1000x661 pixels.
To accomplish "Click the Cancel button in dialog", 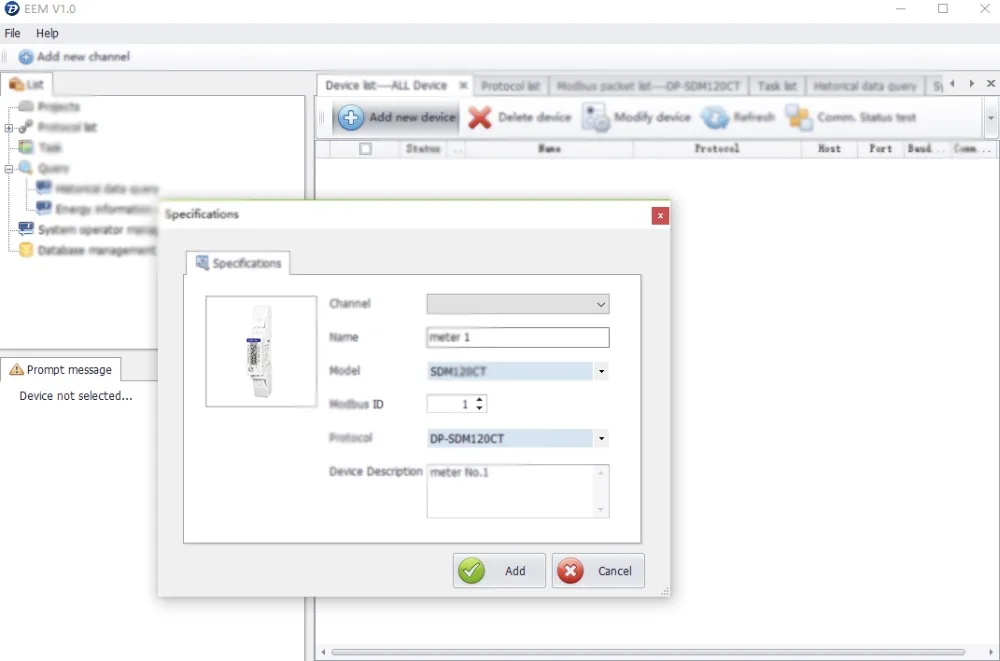I will click(598, 570).
